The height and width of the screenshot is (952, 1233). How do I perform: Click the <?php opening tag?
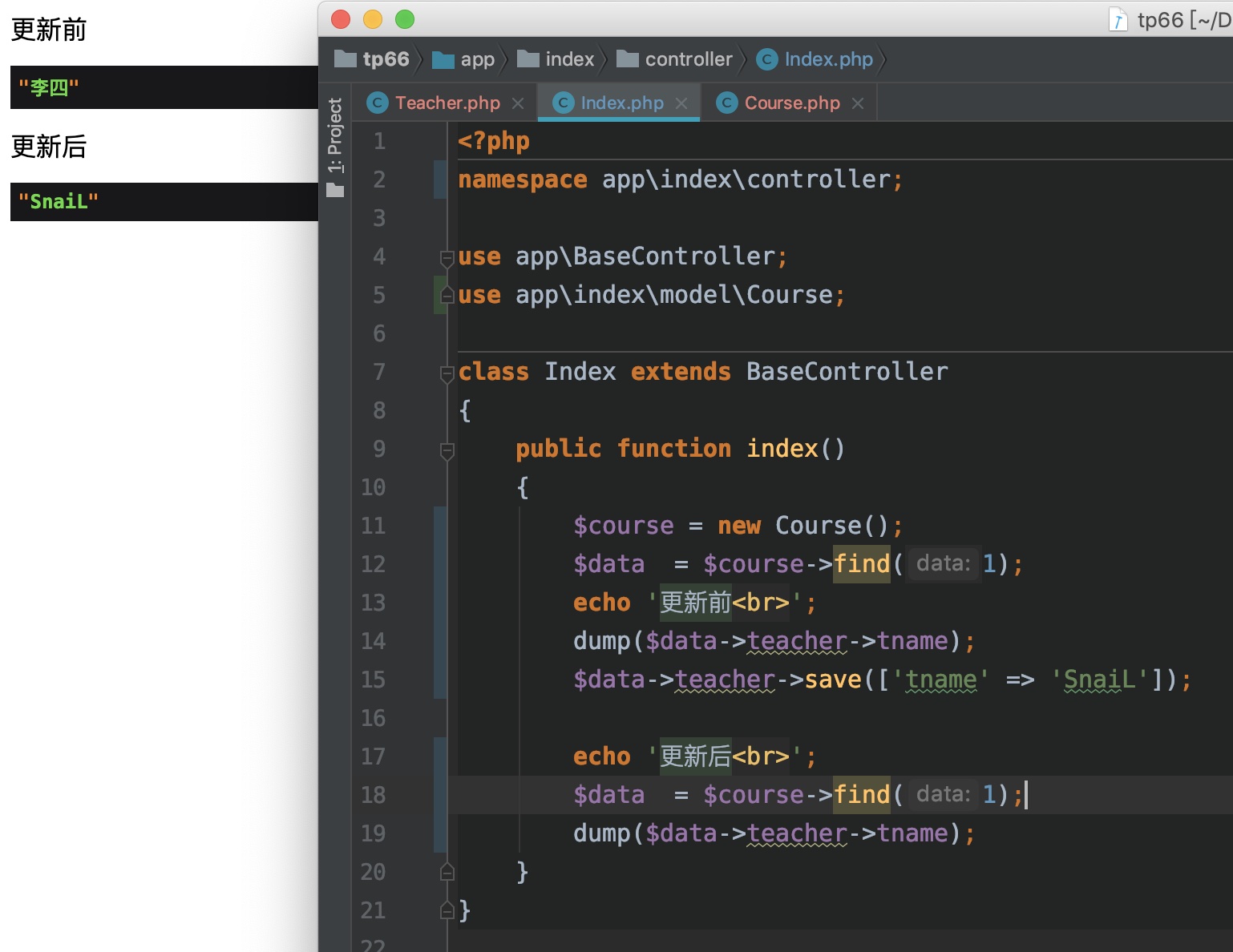coord(494,141)
